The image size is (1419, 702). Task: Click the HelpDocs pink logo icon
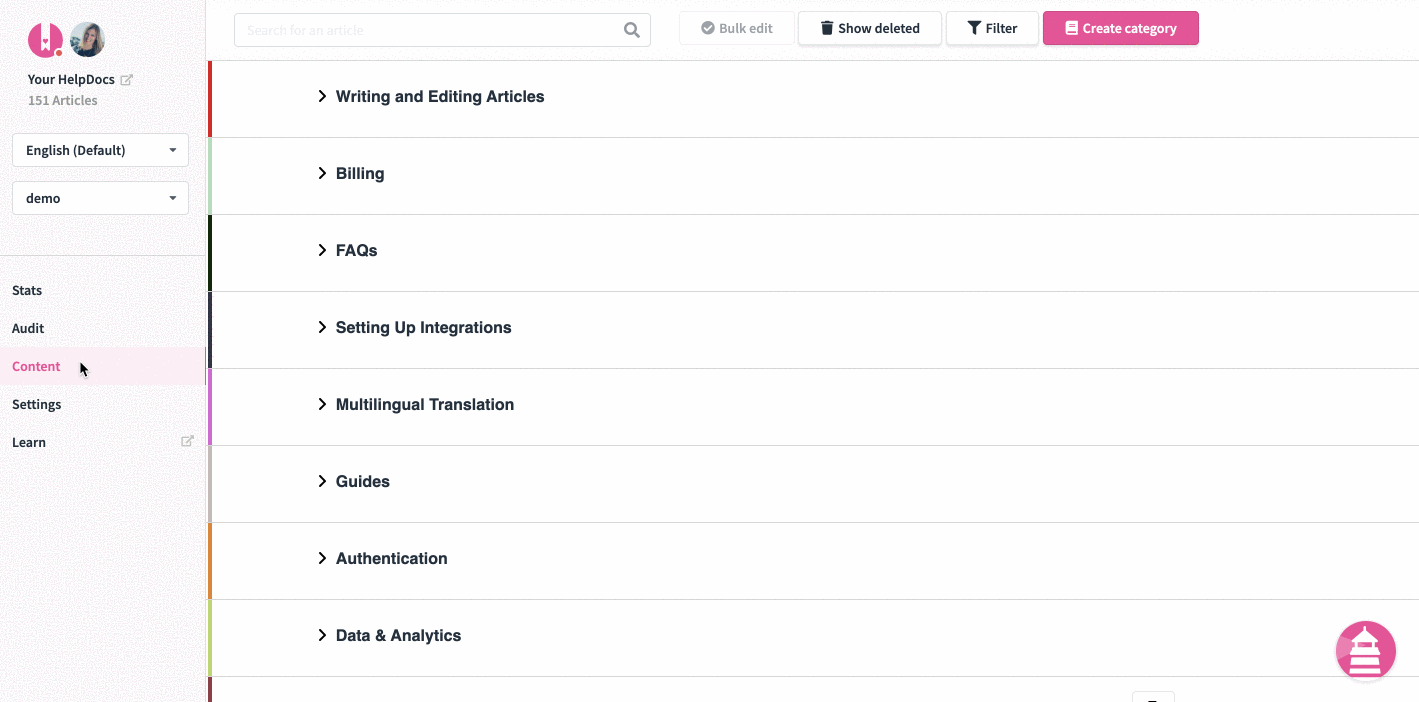point(45,40)
